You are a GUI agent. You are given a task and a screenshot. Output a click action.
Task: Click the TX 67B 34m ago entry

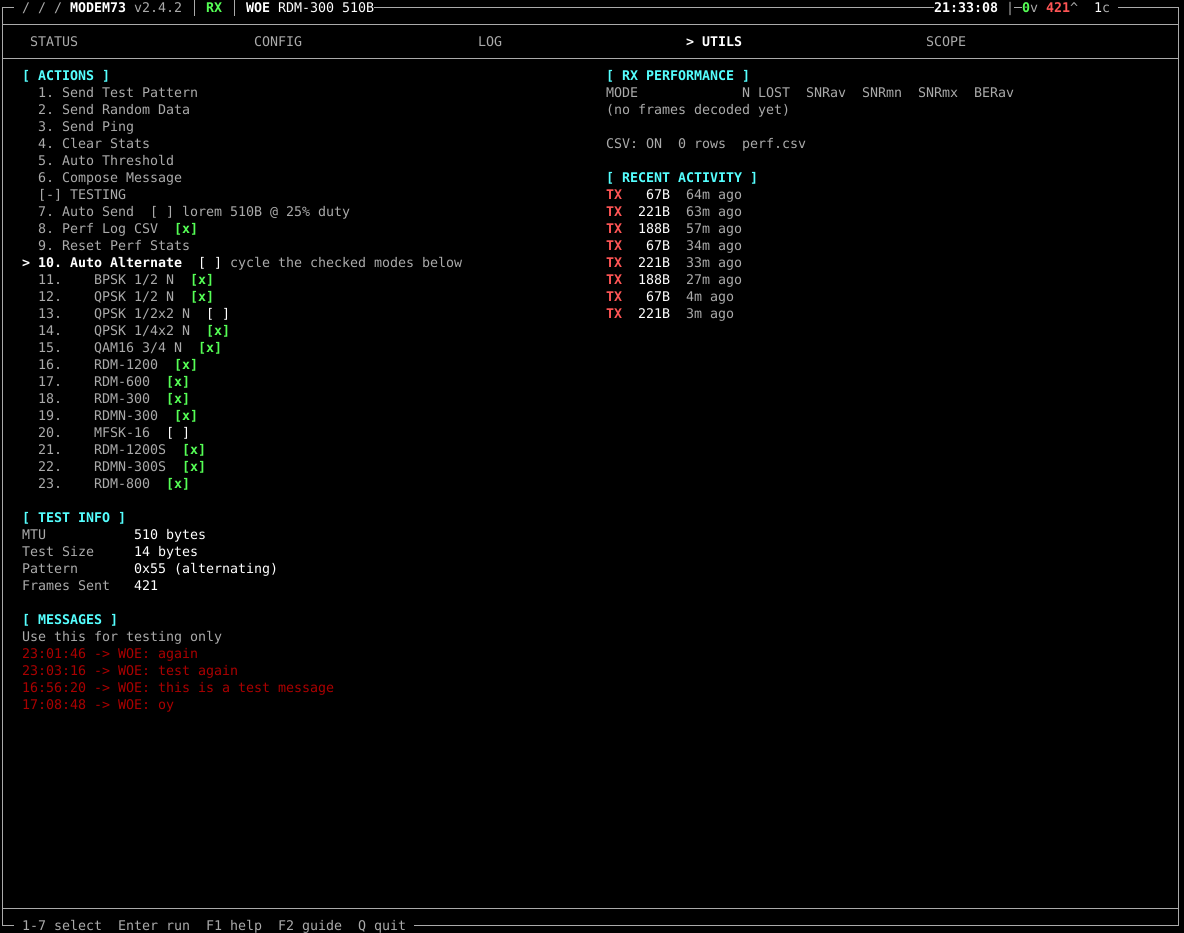[x=674, y=246]
